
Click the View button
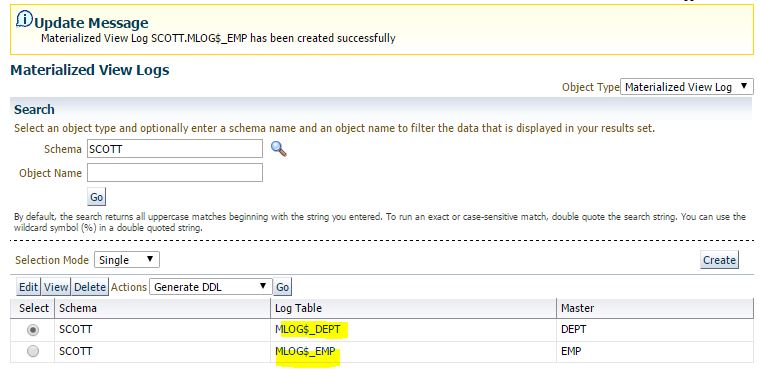pos(56,287)
